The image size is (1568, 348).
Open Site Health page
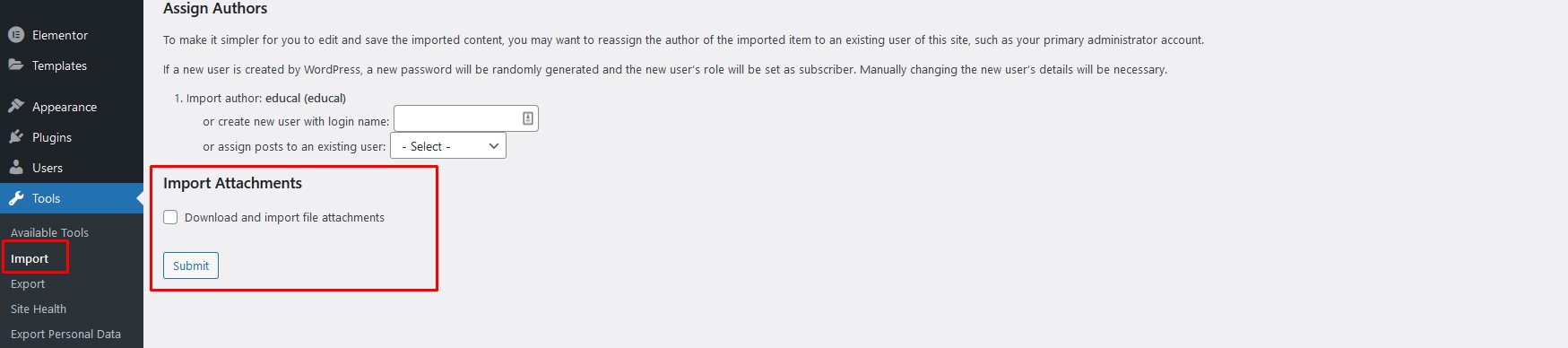[39, 309]
